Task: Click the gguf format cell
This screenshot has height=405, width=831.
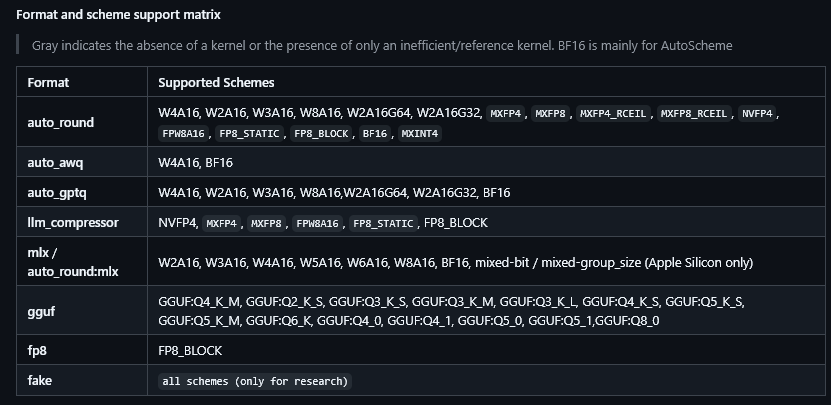Action: [x=82, y=311]
